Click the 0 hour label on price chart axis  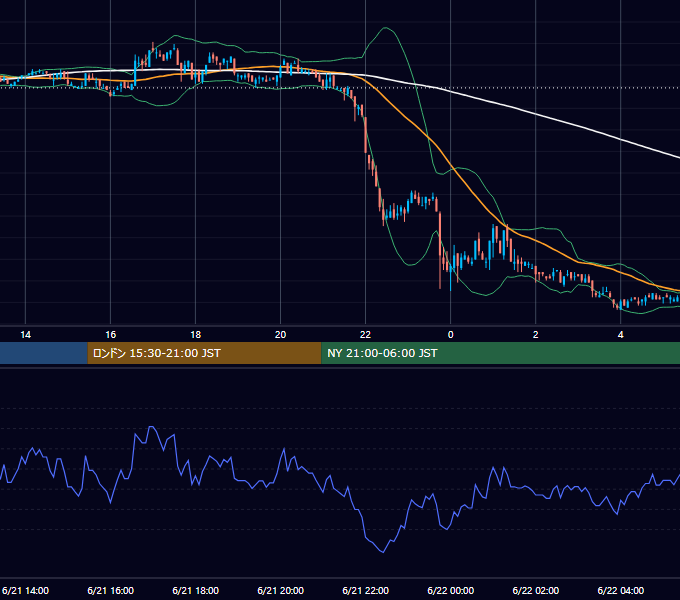point(451,335)
